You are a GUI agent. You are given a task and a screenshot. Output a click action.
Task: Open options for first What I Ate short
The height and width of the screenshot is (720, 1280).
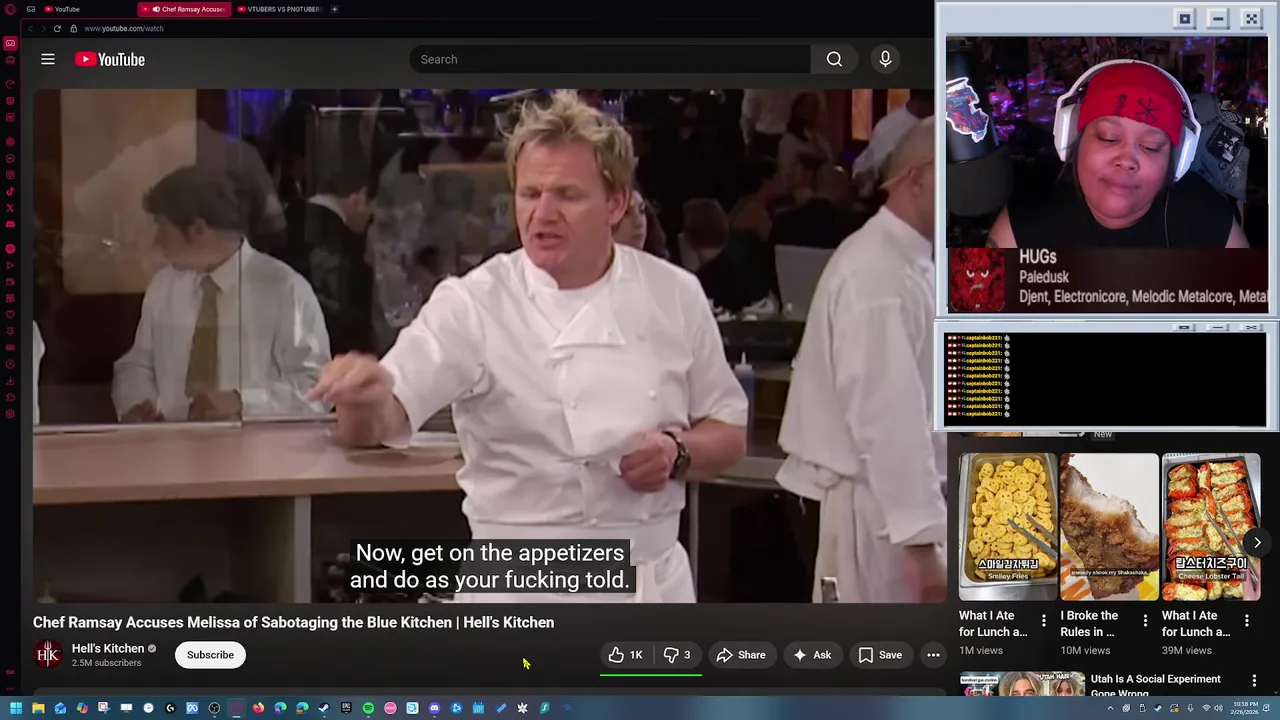tap(1043, 621)
